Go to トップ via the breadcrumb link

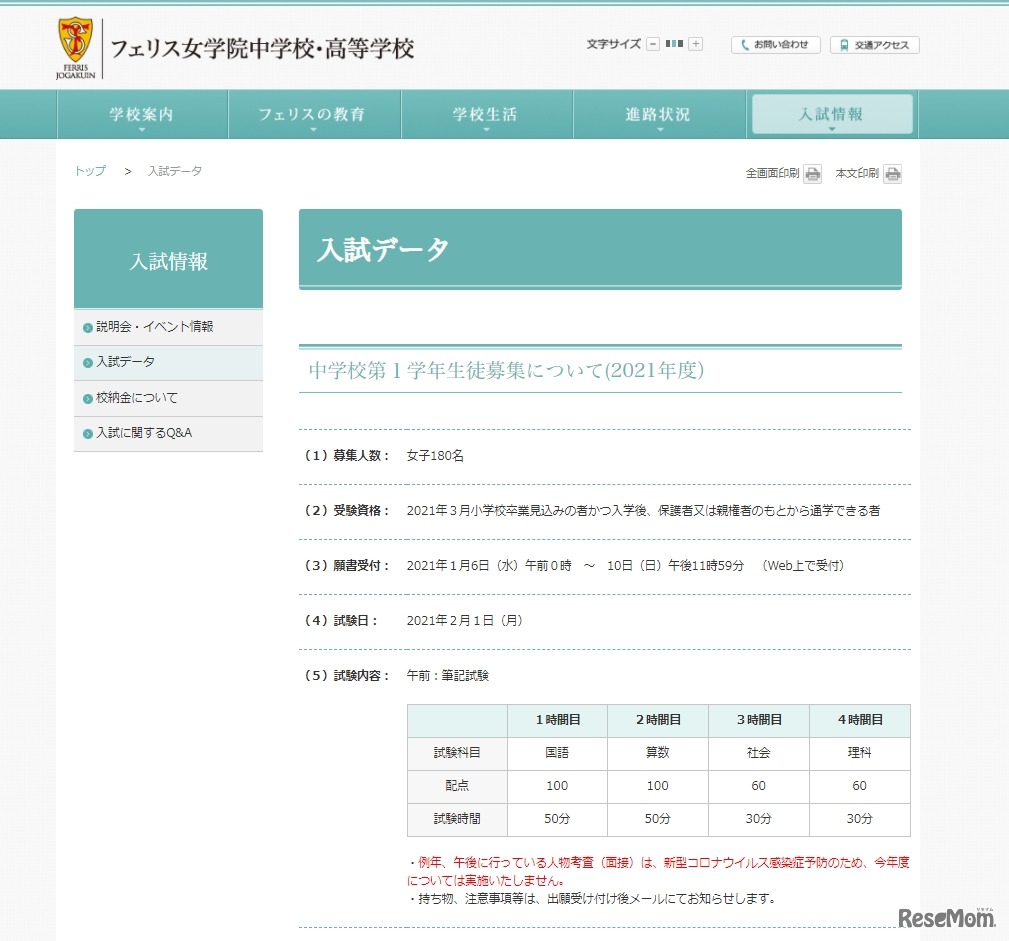click(90, 171)
